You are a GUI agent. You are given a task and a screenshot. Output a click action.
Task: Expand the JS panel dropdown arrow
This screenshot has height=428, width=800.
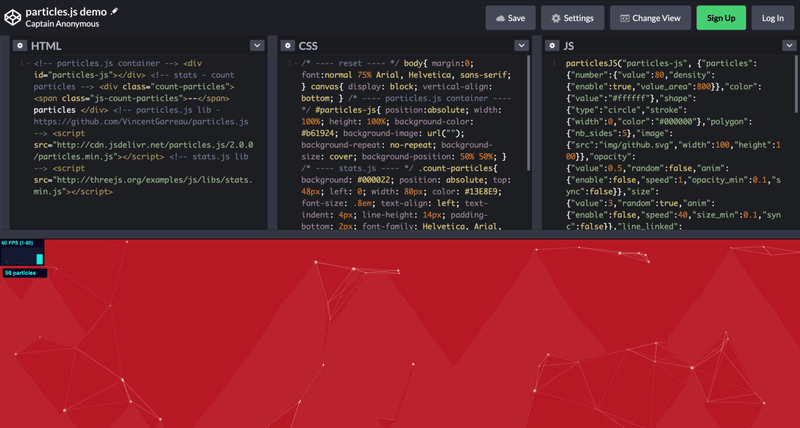(789, 45)
